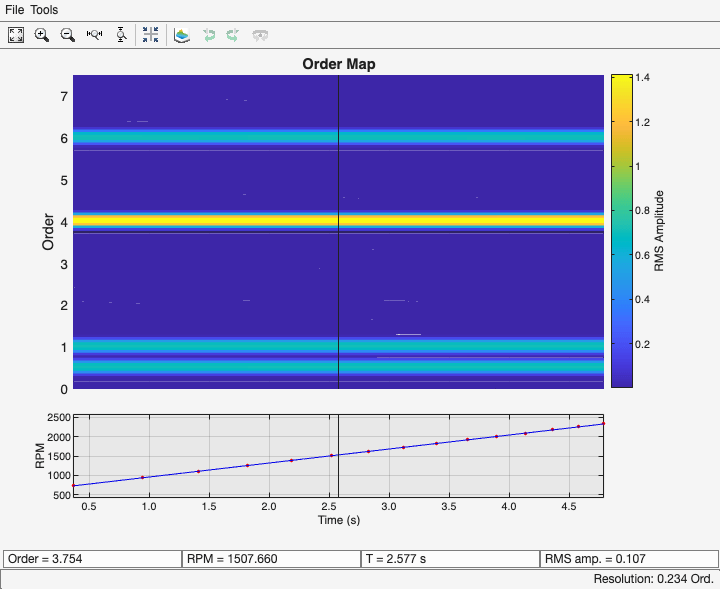Click the rotate clockwise icon
The image size is (720, 589).
[233, 35]
